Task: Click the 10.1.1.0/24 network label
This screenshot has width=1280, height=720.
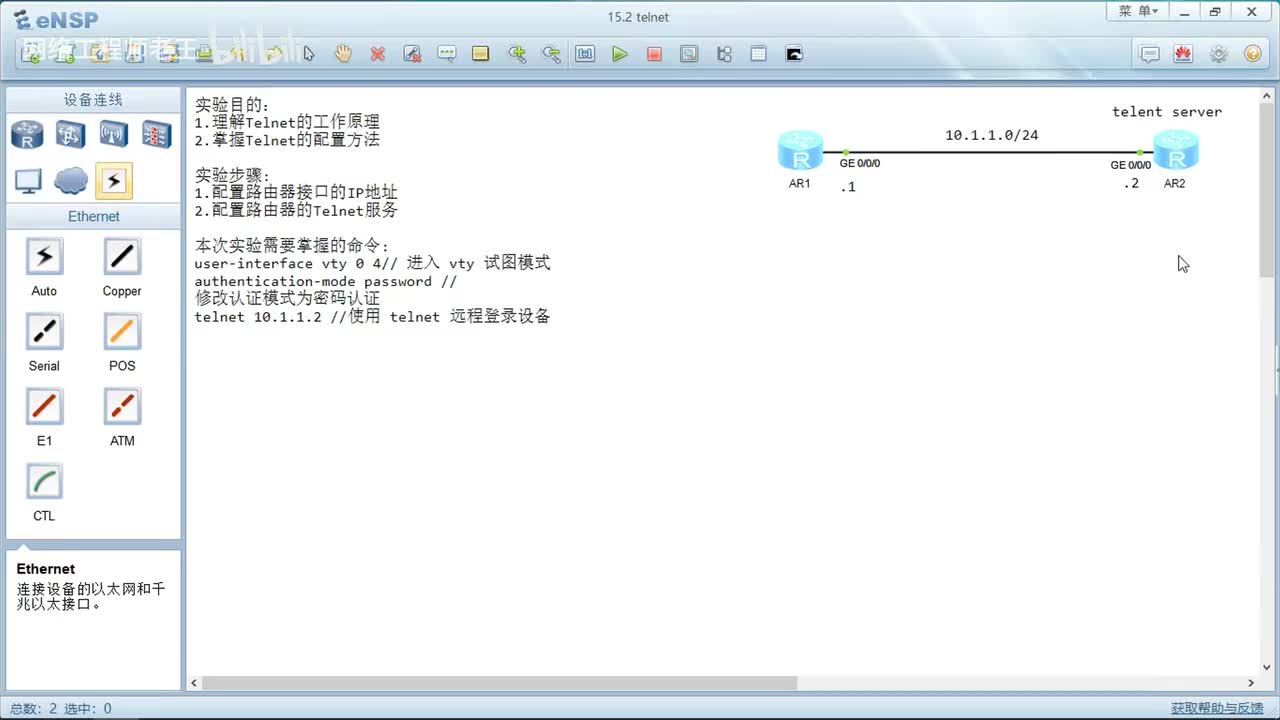Action: [x=991, y=135]
